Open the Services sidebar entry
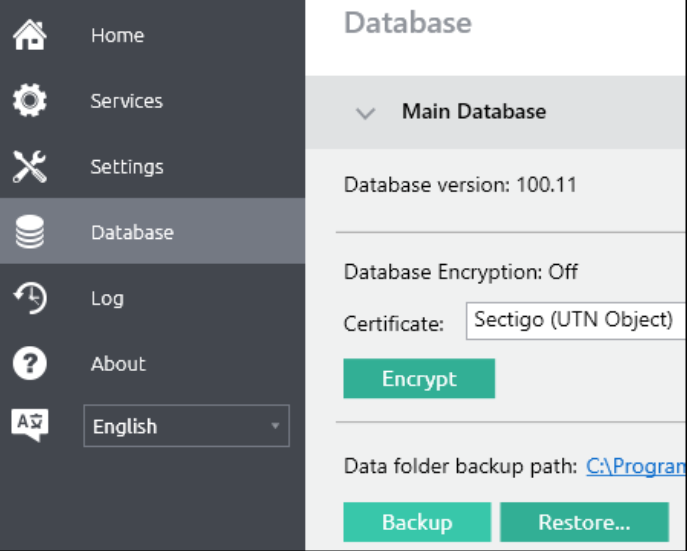This screenshot has height=551, width=687. 126,101
